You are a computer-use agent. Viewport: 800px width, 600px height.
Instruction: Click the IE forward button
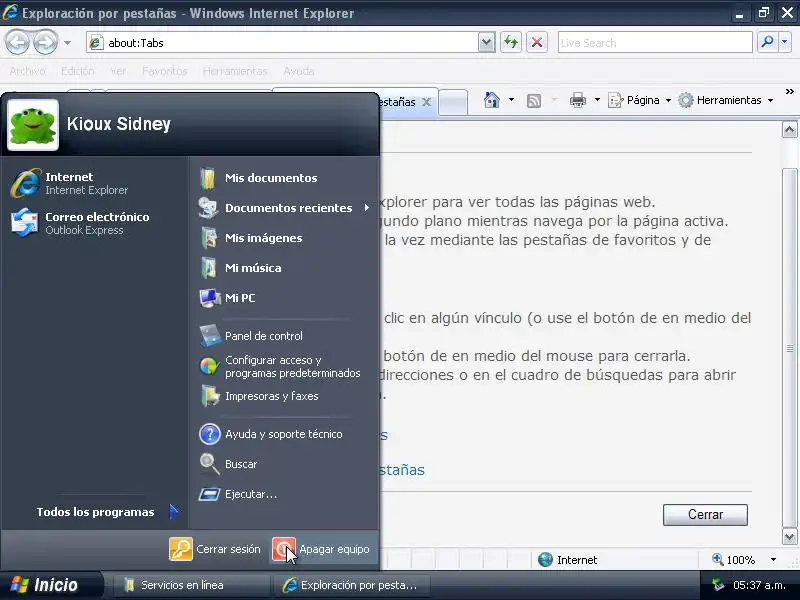point(45,43)
